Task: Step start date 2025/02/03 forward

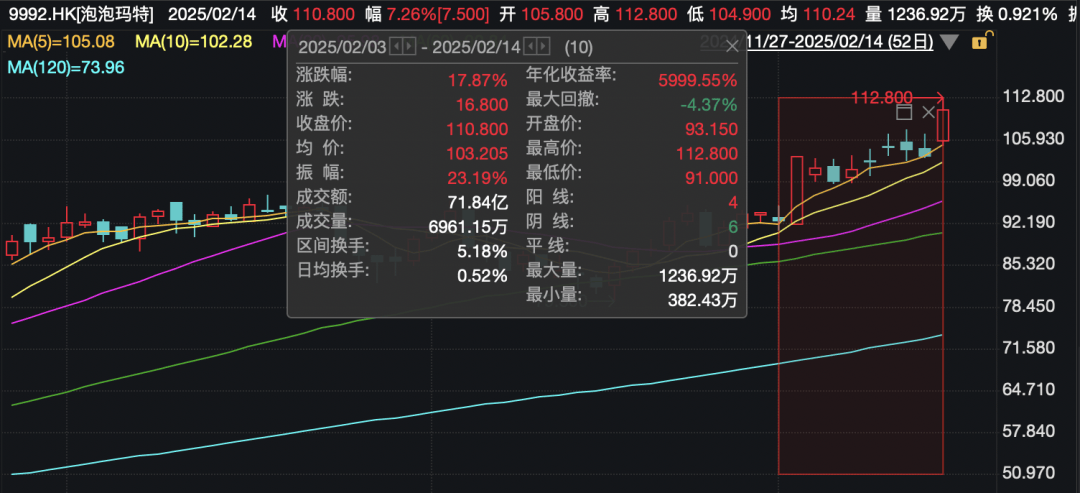Action: point(408,47)
